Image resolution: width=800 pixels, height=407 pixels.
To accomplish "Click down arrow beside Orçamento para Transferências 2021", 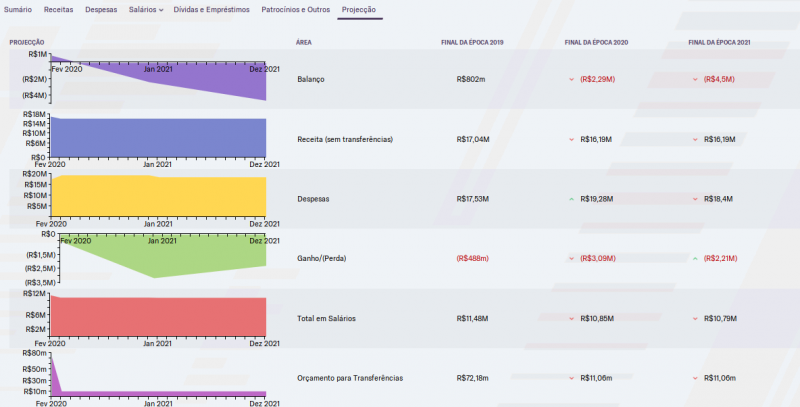I will tap(695, 379).
